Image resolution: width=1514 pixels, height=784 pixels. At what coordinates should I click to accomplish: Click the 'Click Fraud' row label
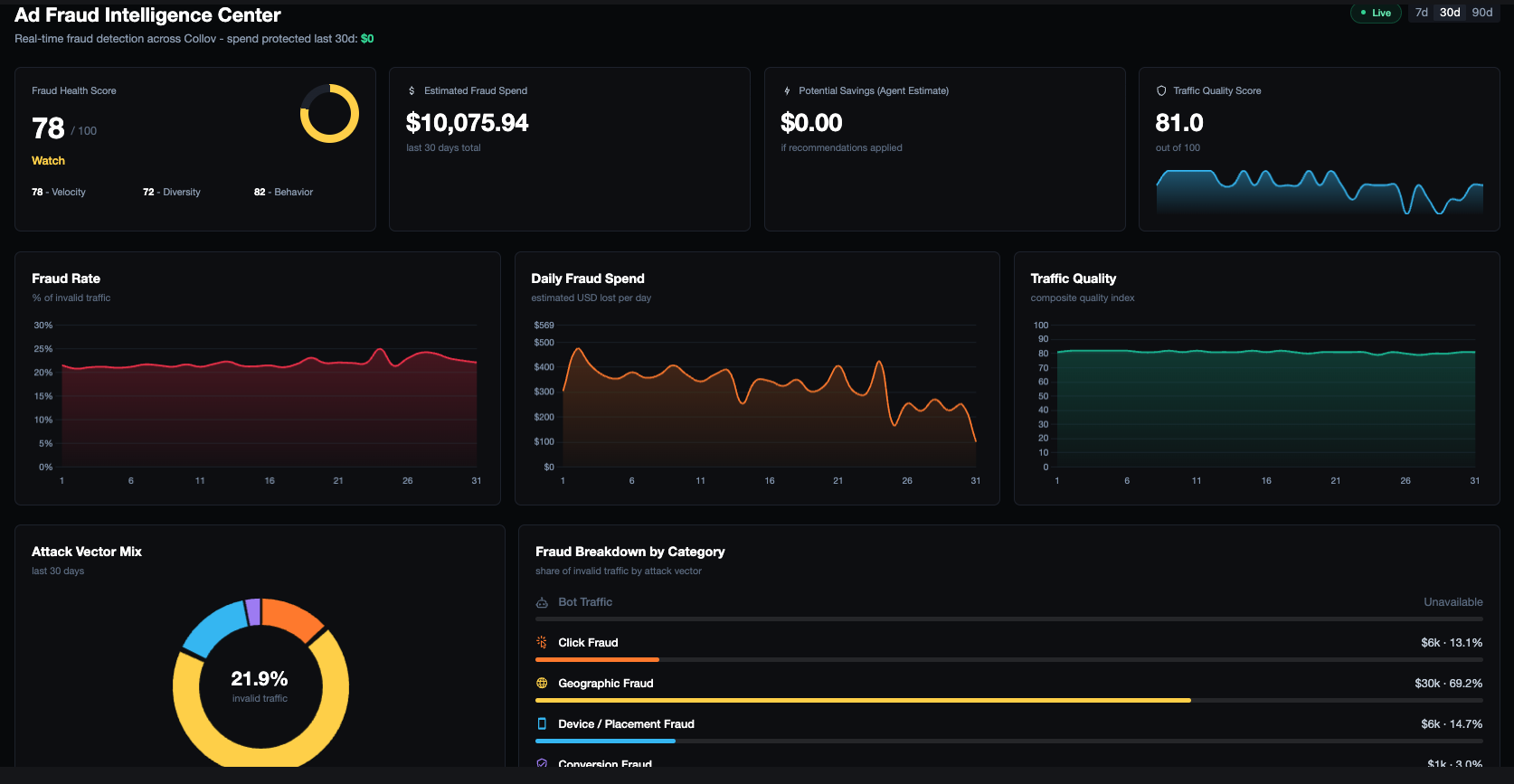pyautogui.click(x=588, y=642)
